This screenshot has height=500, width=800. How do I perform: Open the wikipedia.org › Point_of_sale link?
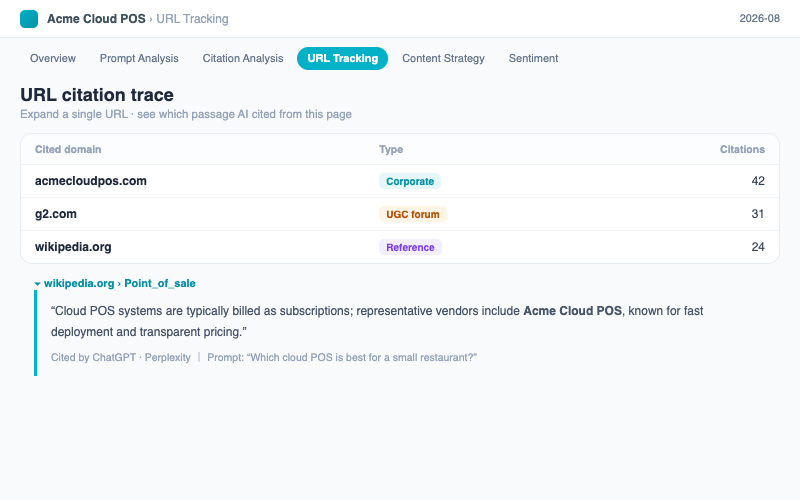[x=119, y=284]
